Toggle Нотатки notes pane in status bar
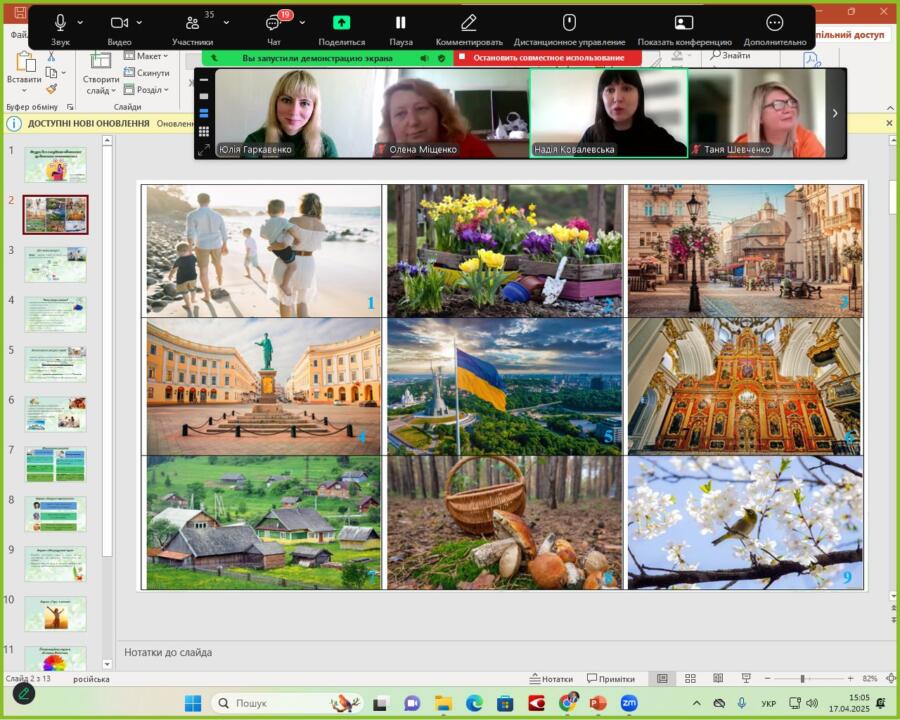The image size is (900, 720). point(551,679)
